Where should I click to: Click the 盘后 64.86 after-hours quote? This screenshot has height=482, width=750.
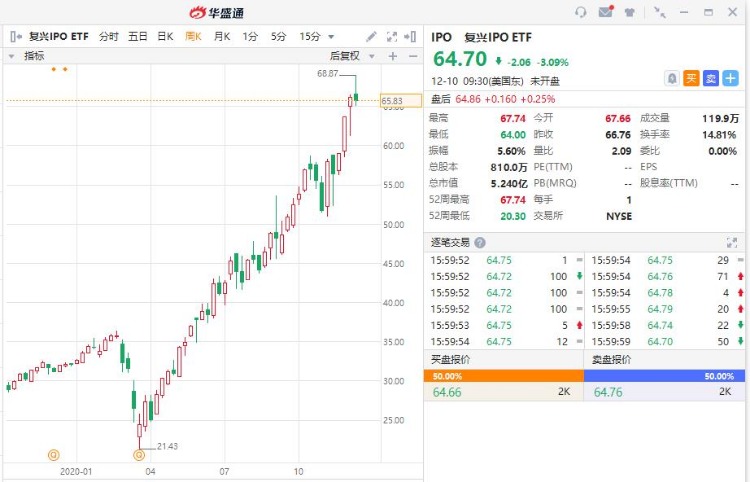click(x=493, y=99)
